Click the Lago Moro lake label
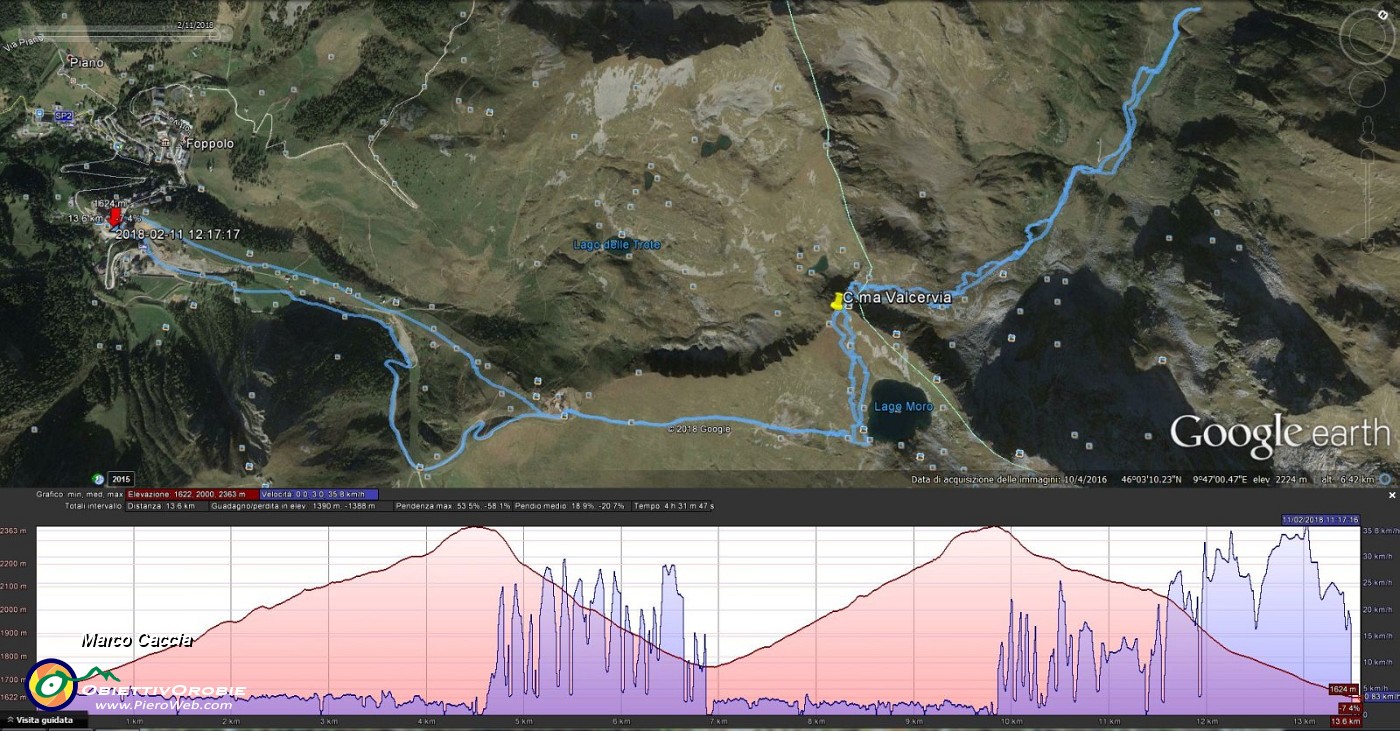This screenshot has height=731, width=1400. tap(903, 407)
